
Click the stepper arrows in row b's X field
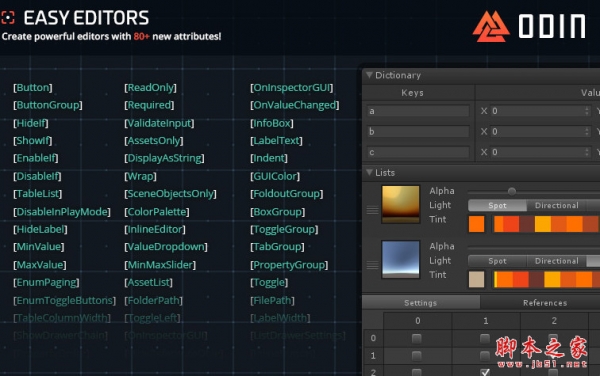point(587,132)
